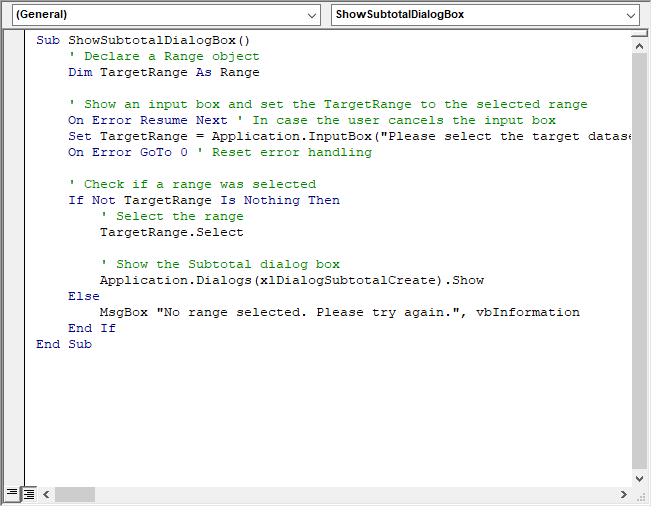Switch to Procedure View icon

coord(12,494)
